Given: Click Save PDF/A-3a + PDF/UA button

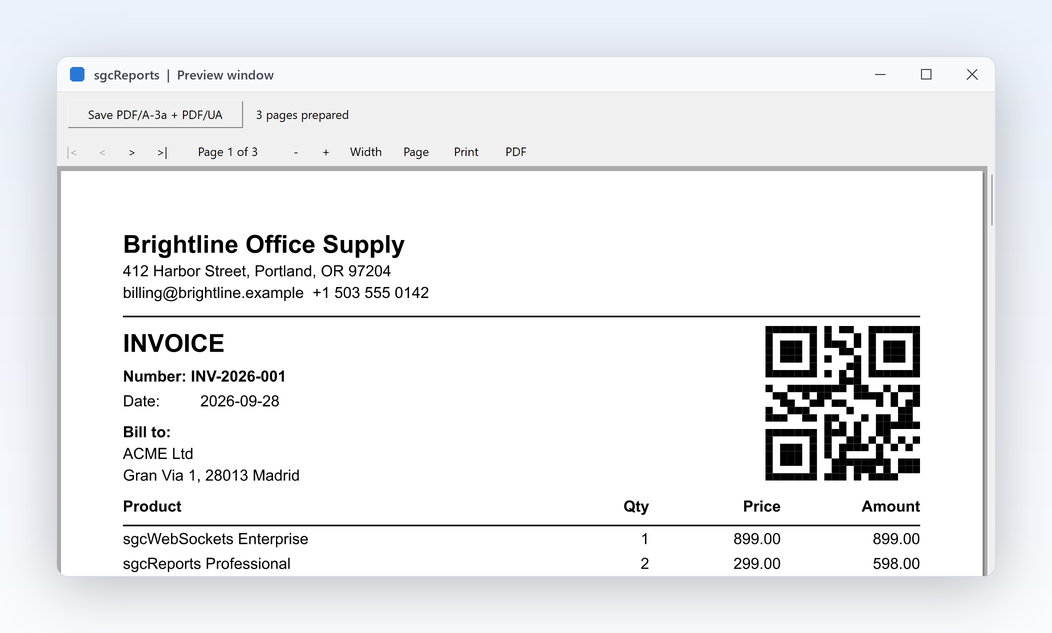Looking at the screenshot, I should [x=155, y=115].
